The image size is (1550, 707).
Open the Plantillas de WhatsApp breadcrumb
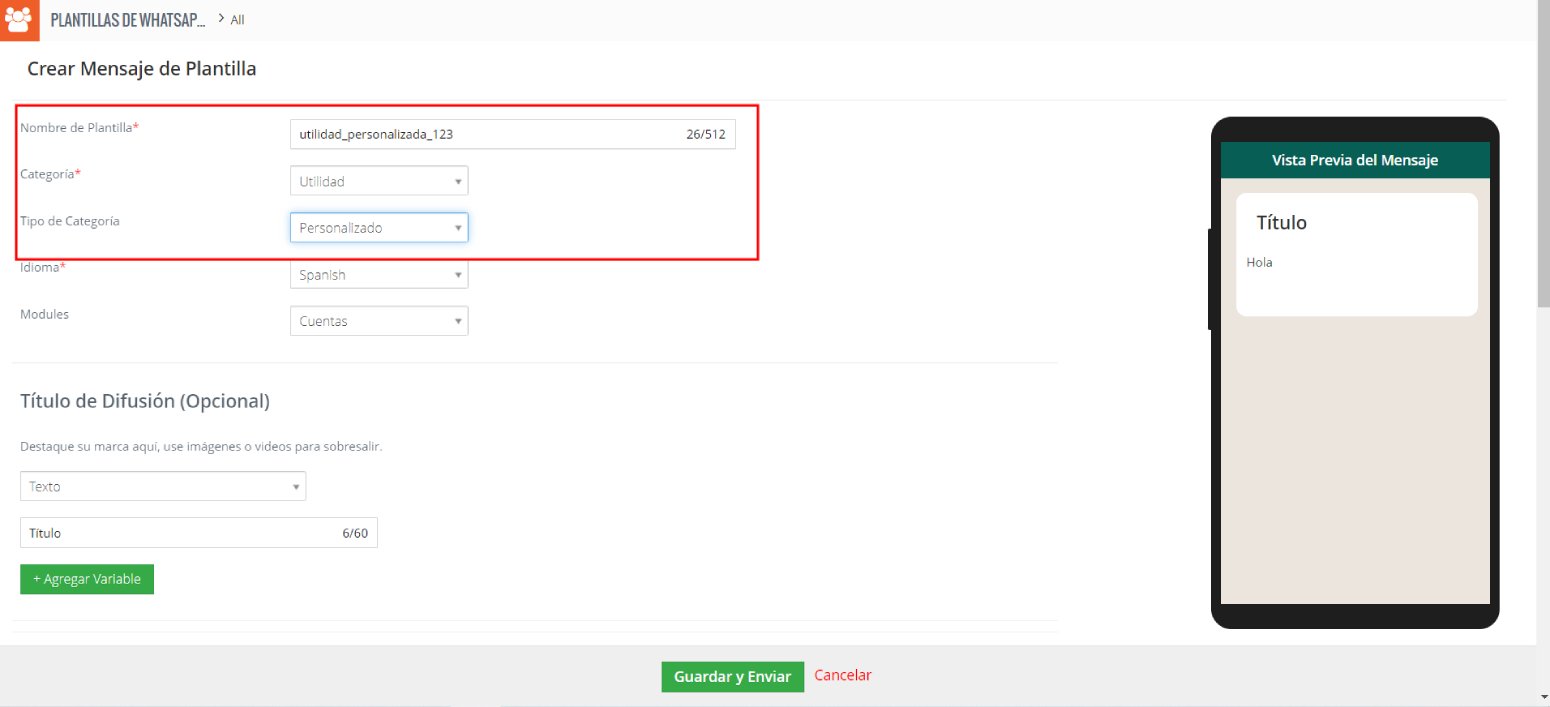[x=128, y=20]
